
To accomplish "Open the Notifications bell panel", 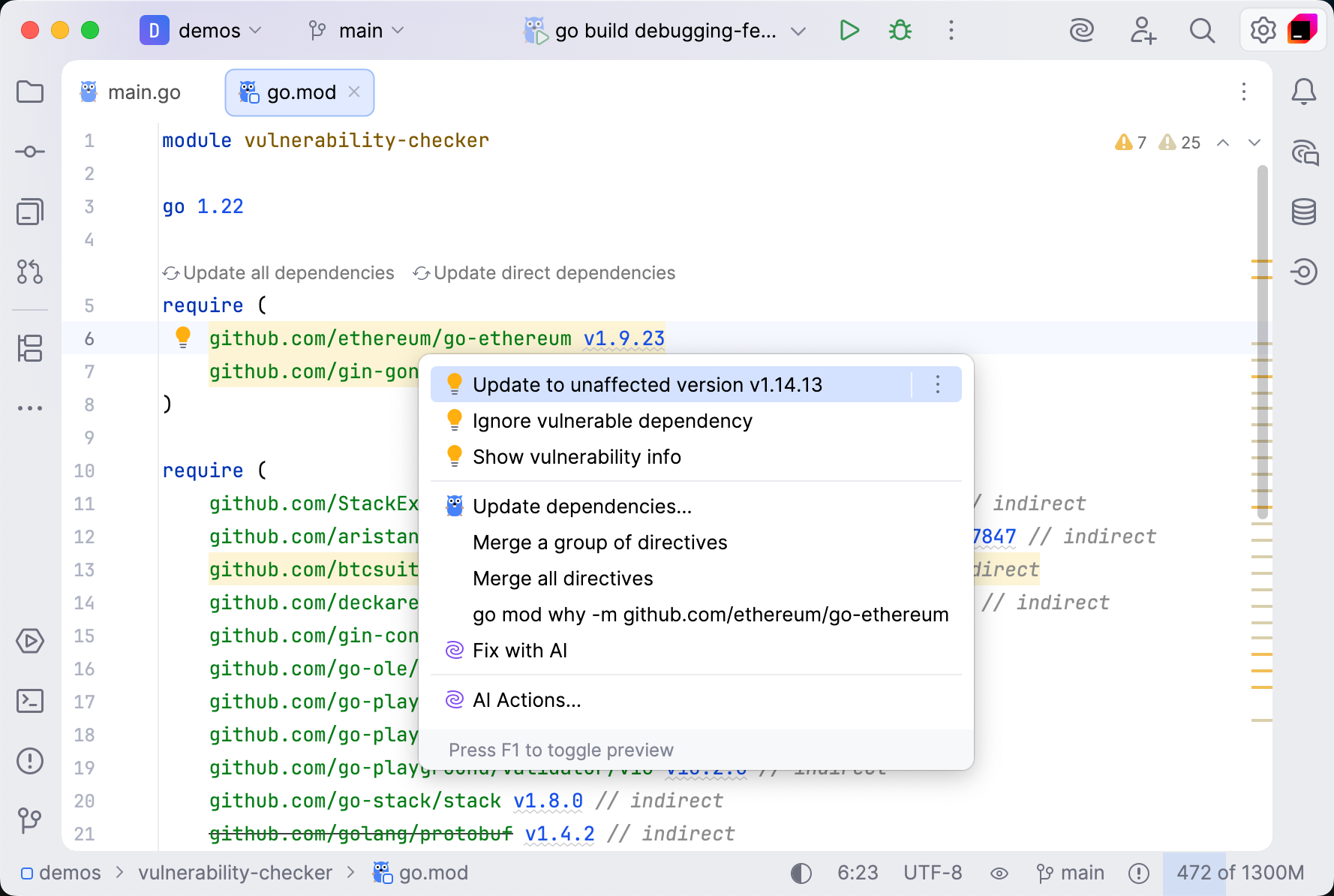I will click(1304, 92).
